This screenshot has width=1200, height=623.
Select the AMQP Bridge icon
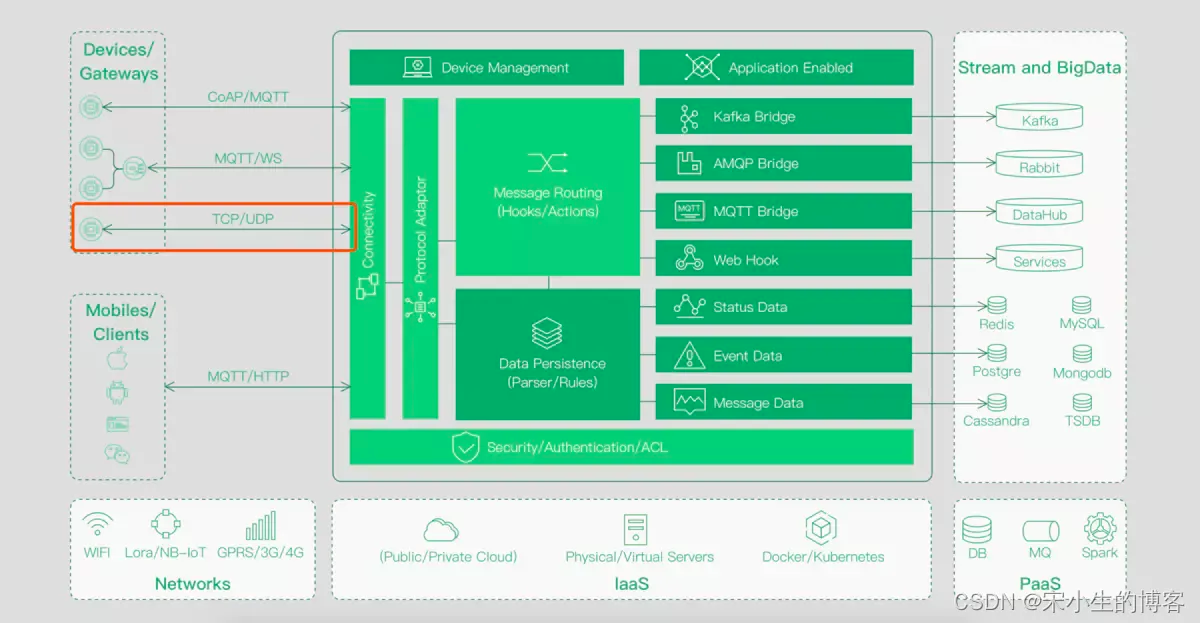[x=689, y=163]
